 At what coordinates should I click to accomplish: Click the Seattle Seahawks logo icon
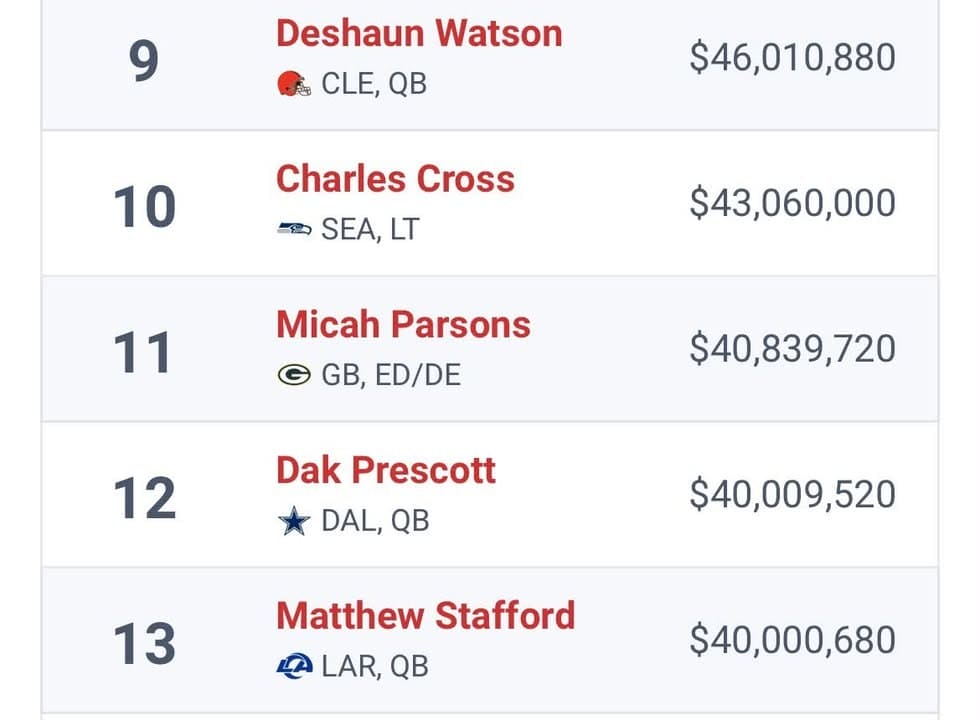(294, 229)
